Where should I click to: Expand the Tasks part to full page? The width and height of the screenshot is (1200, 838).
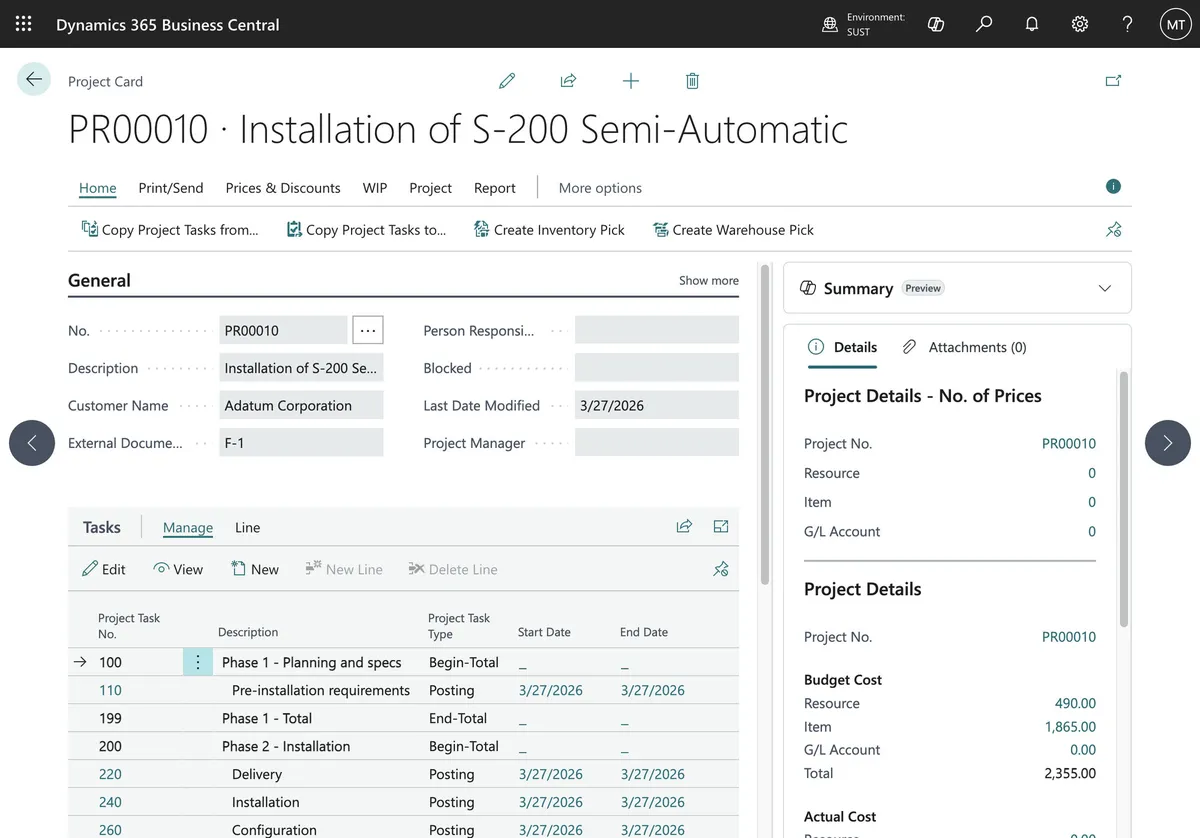721,527
